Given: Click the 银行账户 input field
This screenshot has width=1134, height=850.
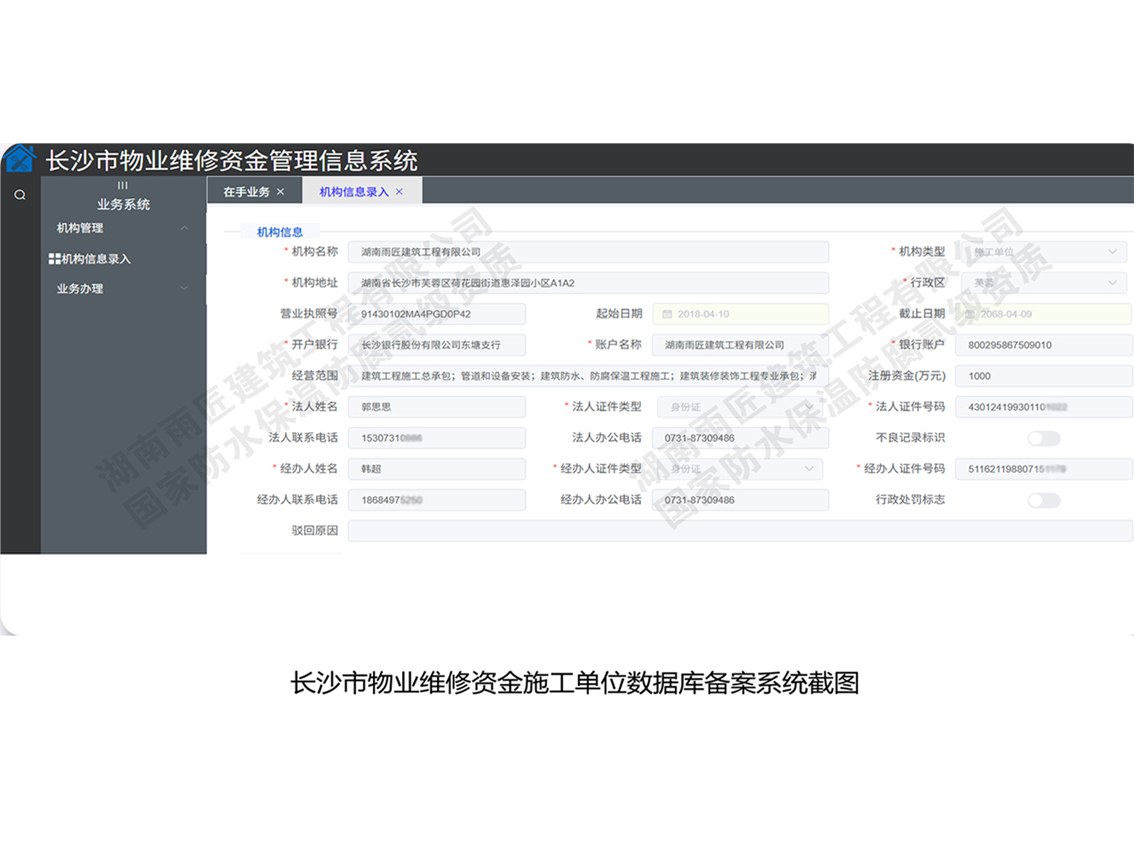Looking at the screenshot, I should click(x=1044, y=345).
